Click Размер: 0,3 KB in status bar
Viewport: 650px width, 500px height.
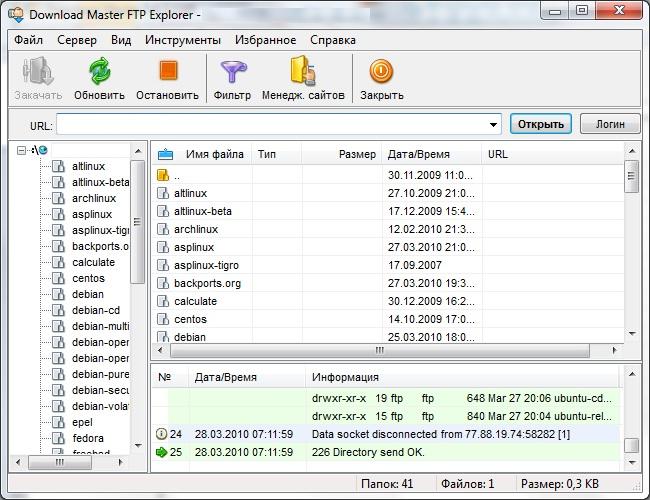coord(560,484)
